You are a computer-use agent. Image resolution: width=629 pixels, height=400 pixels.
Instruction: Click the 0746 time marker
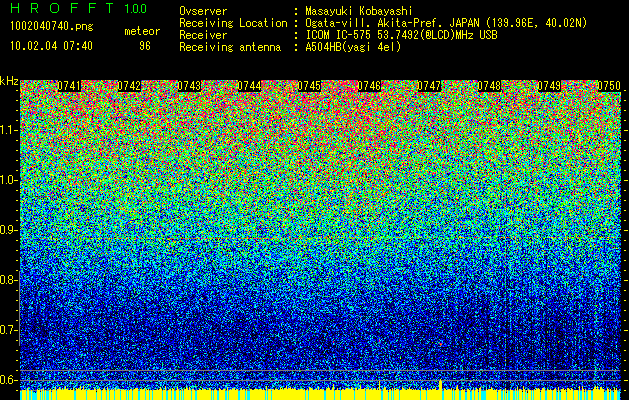click(369, 86)
